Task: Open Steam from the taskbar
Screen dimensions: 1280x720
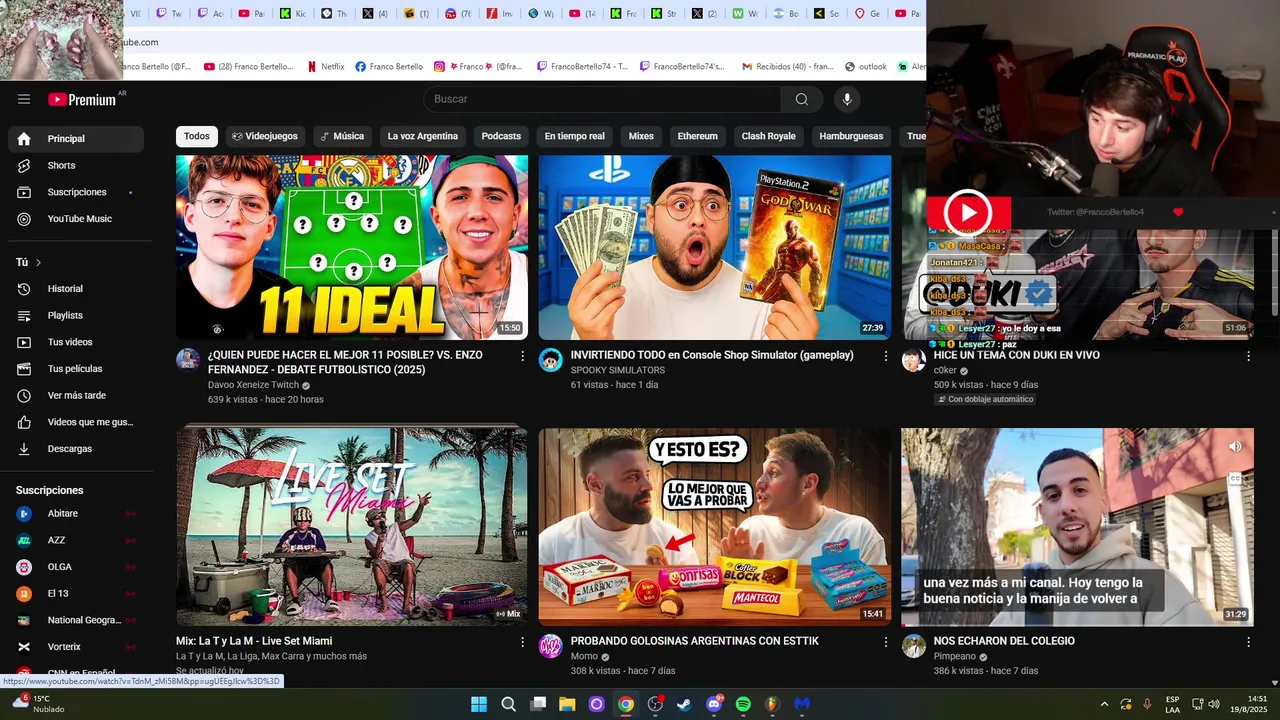Action: [684, 704]
